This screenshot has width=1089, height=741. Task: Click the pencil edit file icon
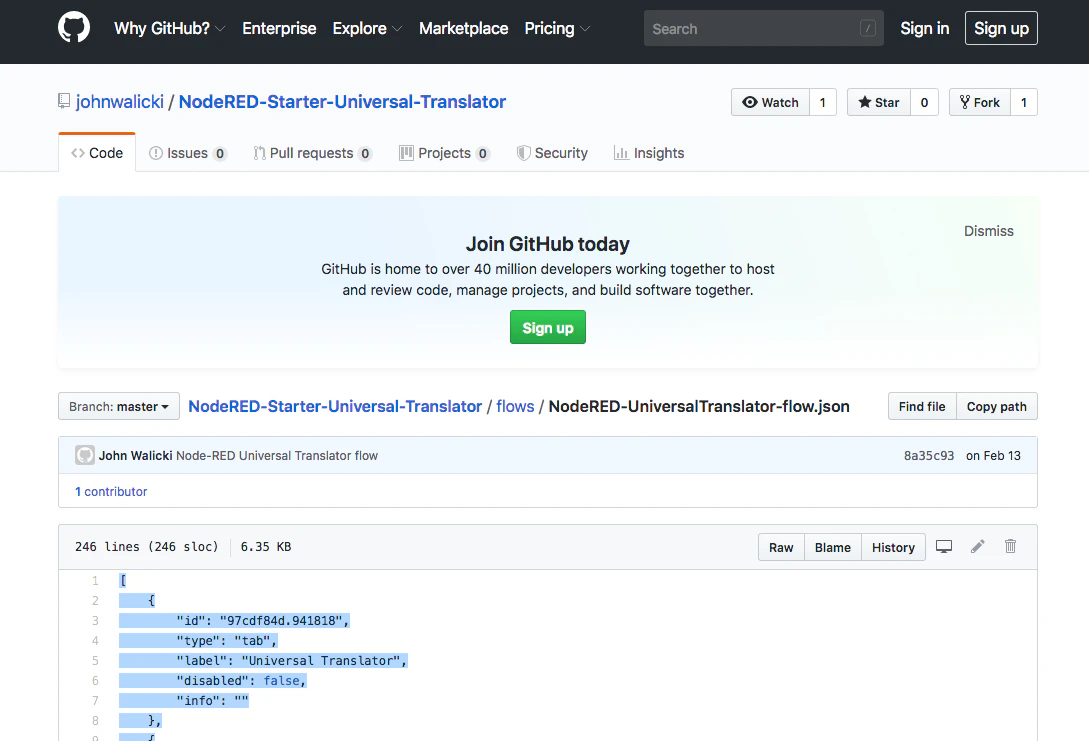click(x=977, y=547)
